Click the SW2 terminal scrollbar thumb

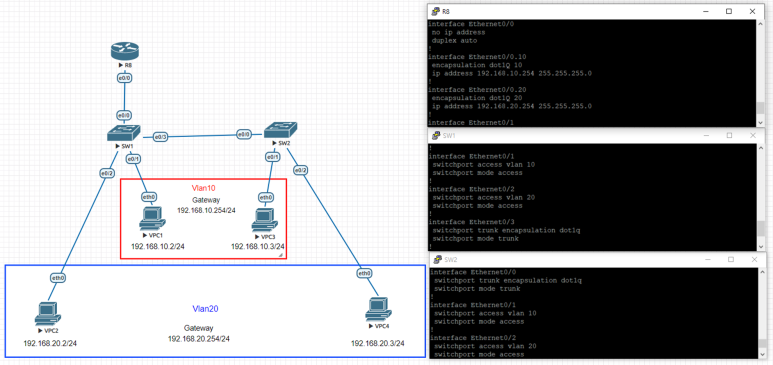click(763, 344)
